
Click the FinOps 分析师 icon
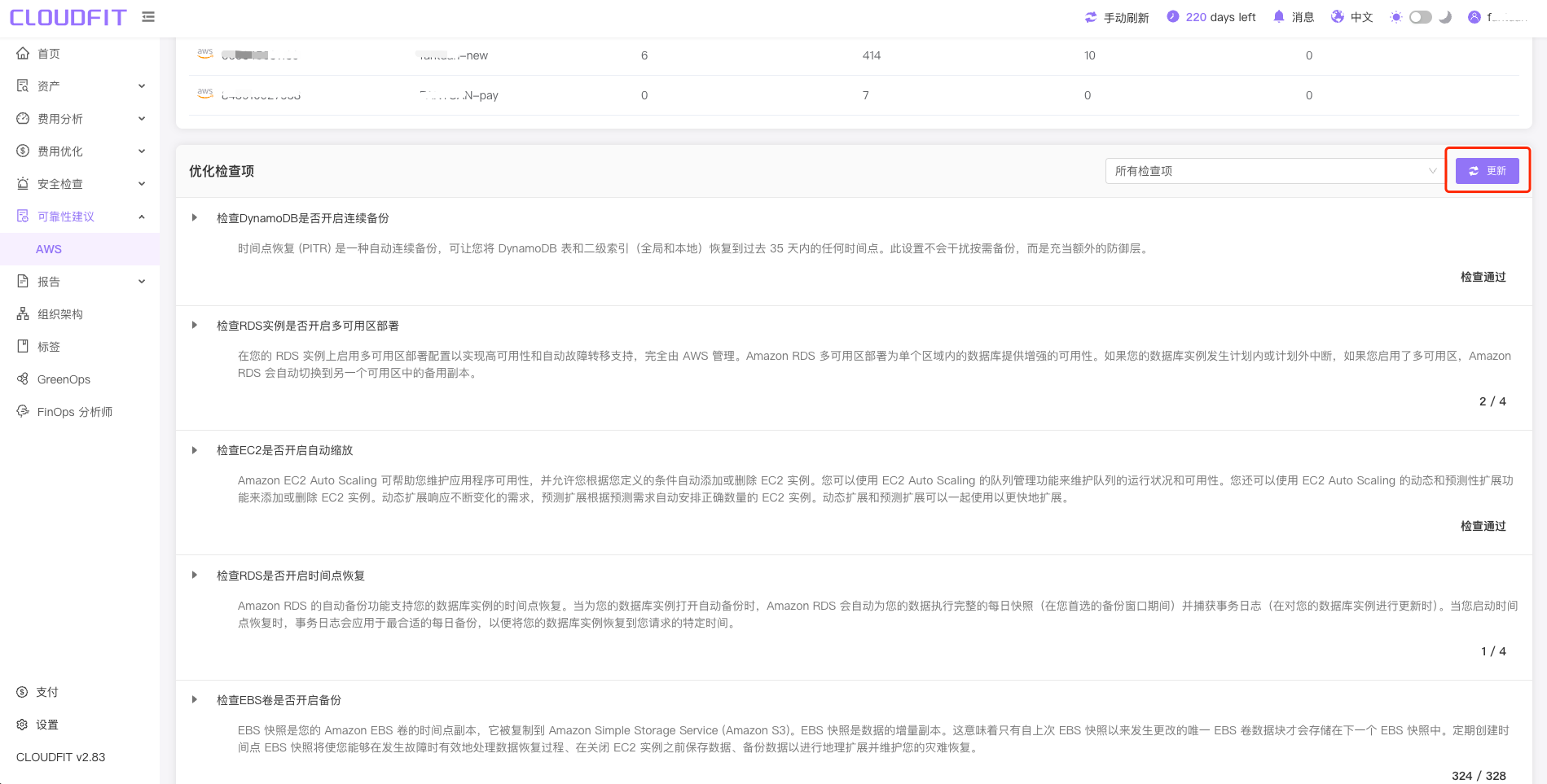click(23, 411)
